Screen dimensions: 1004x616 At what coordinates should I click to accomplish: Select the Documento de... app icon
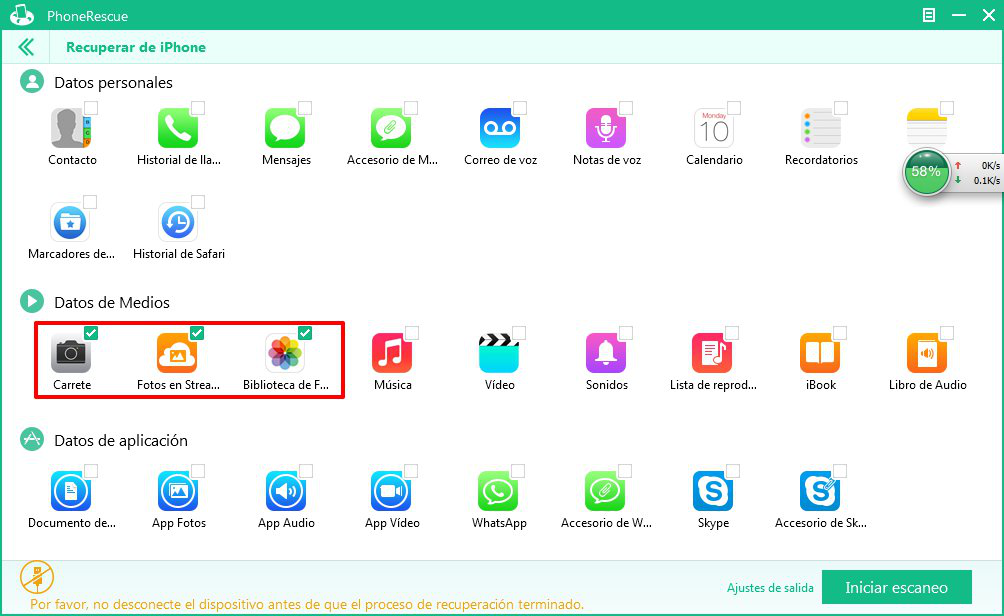click(x=71, y=491)
